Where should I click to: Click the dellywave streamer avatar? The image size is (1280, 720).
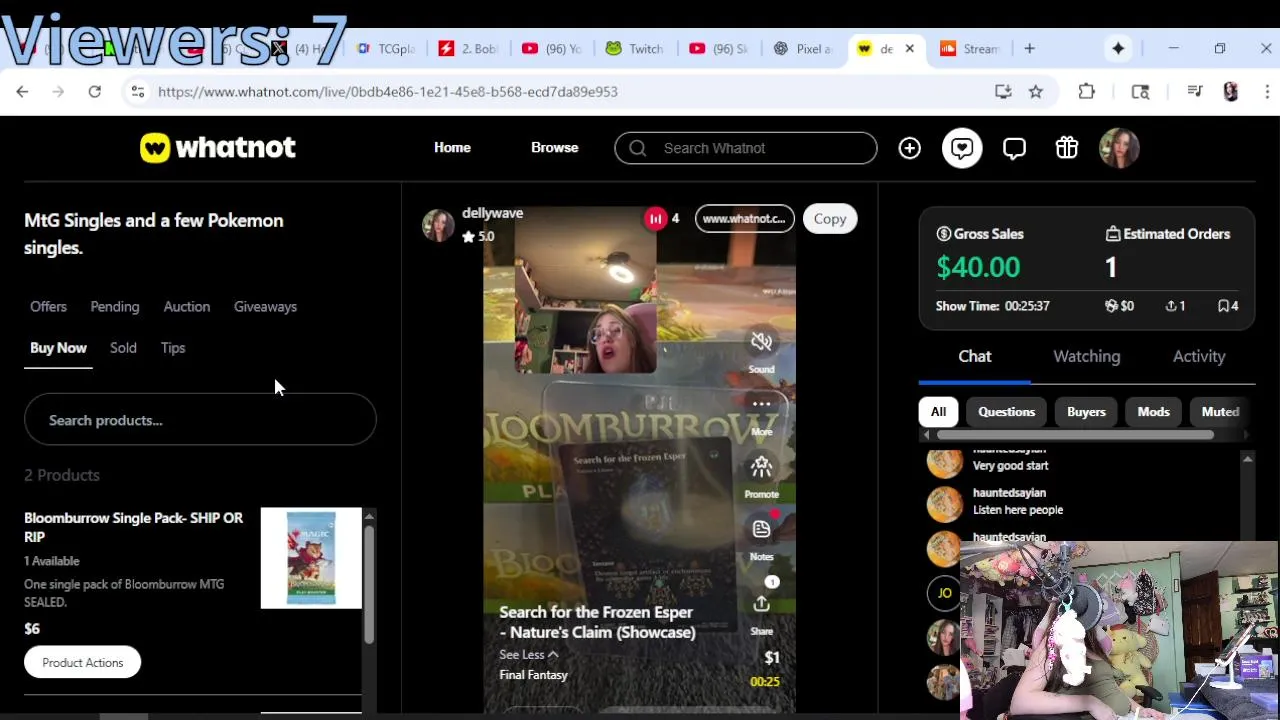point(438,225)
